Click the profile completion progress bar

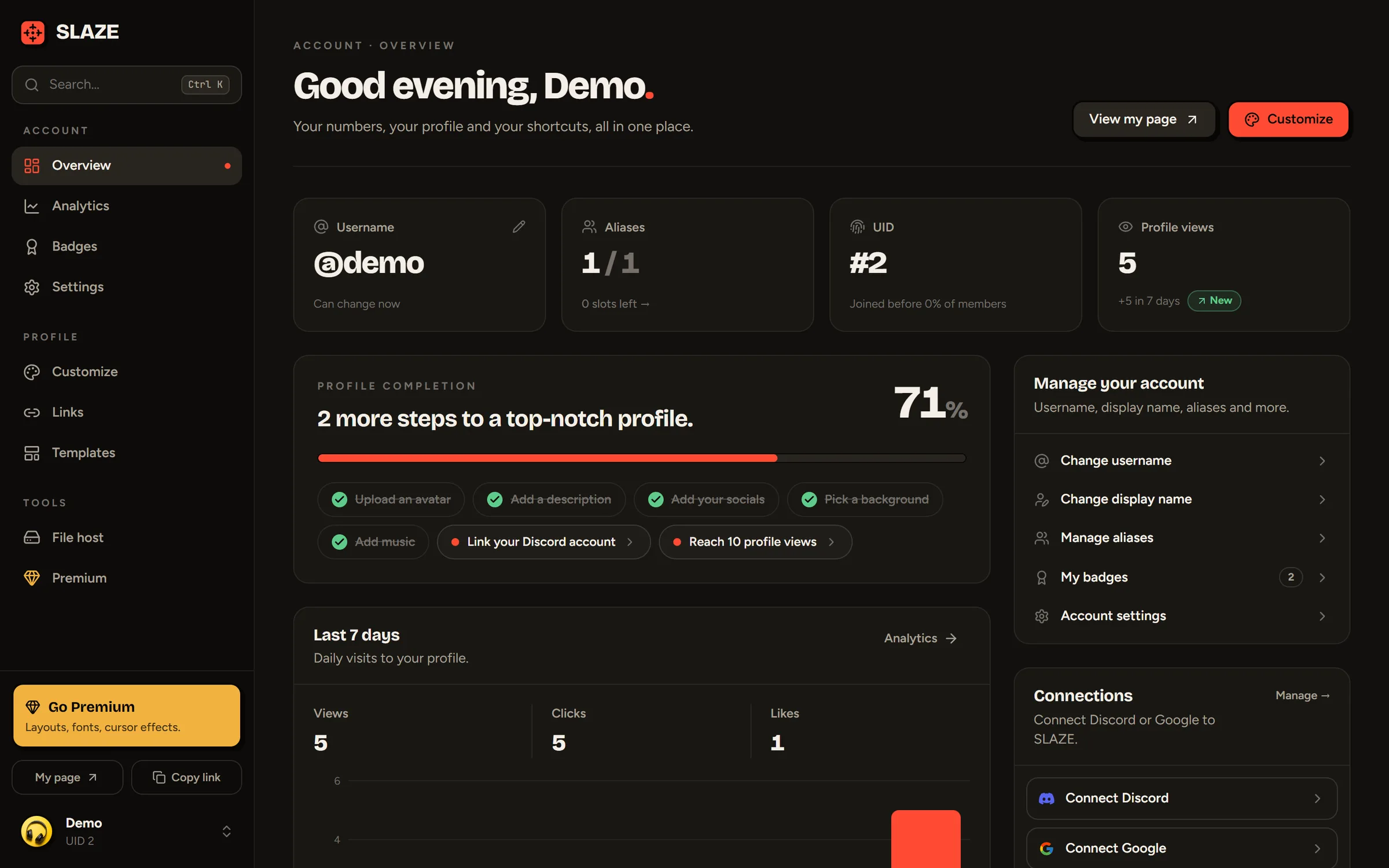tap(642, 458)
